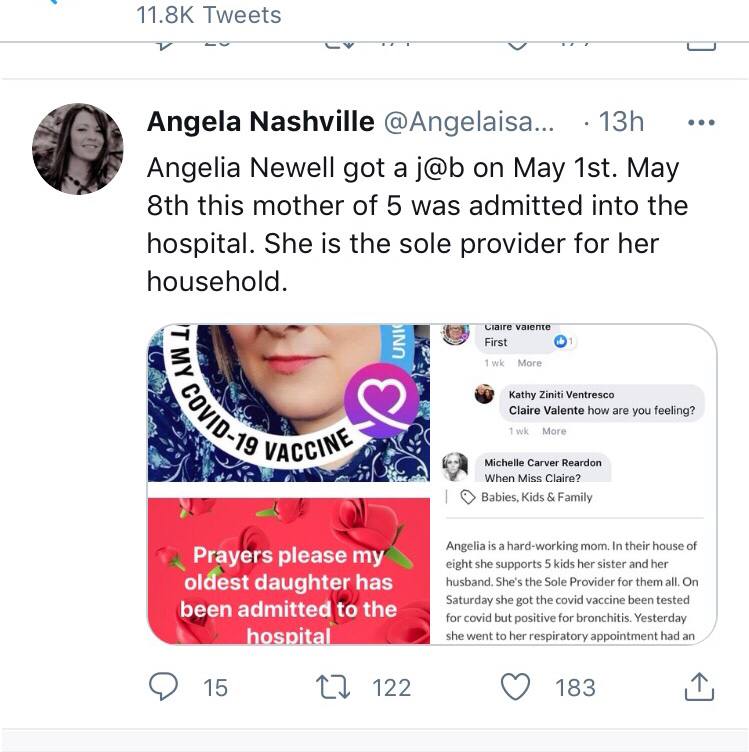This screenshot has height=752, width=749.
Task: Retweet the Angela Nashville tweet
Action: coord(333,687)
